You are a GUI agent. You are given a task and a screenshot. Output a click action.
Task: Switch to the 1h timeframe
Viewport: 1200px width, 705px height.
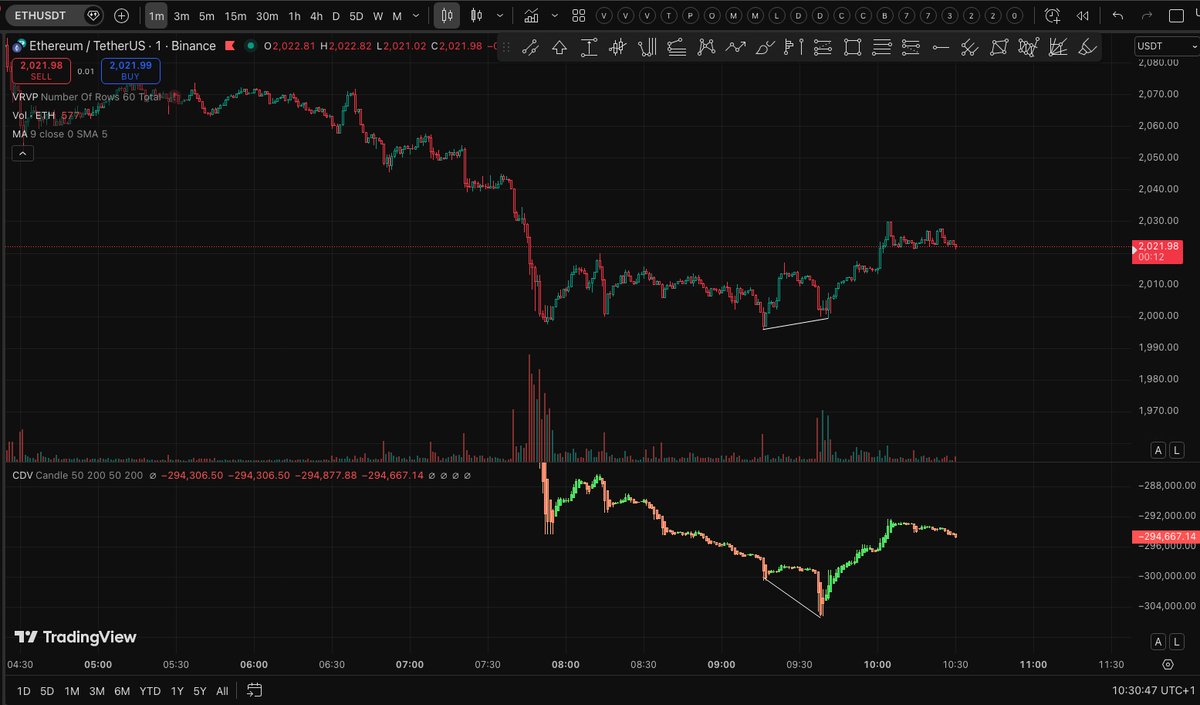(x=294, y=16)
